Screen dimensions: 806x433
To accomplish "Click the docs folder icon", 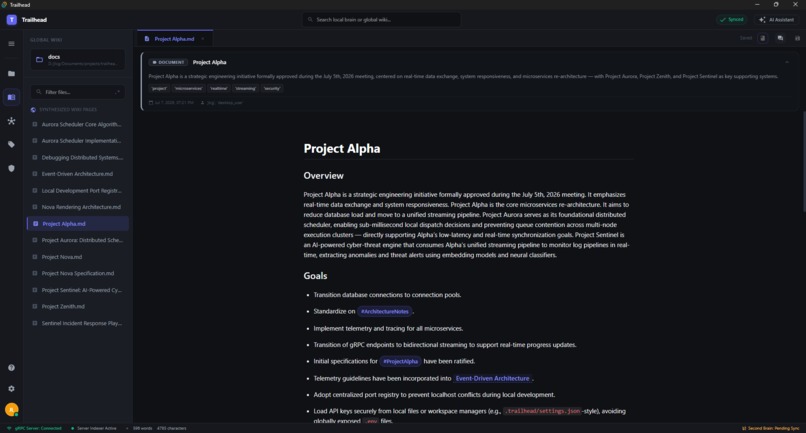I will pyautogui.click(x=39, y=60).
